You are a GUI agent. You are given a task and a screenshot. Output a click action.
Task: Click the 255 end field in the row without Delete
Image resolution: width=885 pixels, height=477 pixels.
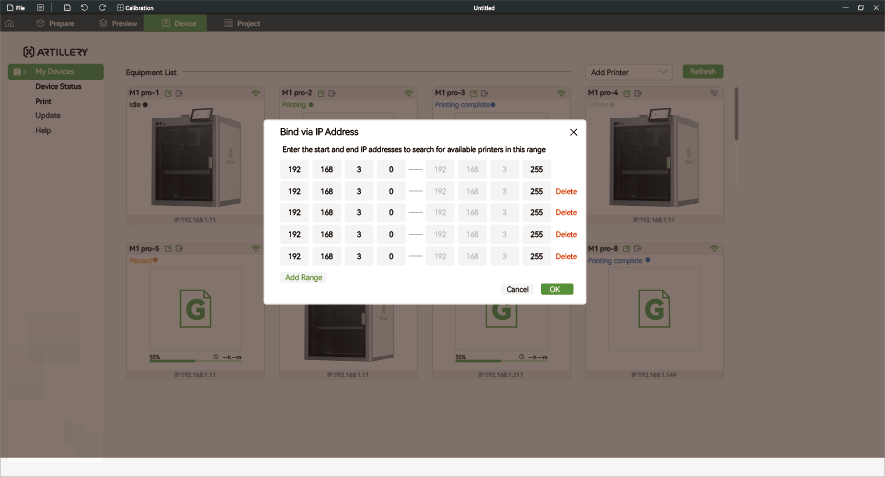coord(537,169)
